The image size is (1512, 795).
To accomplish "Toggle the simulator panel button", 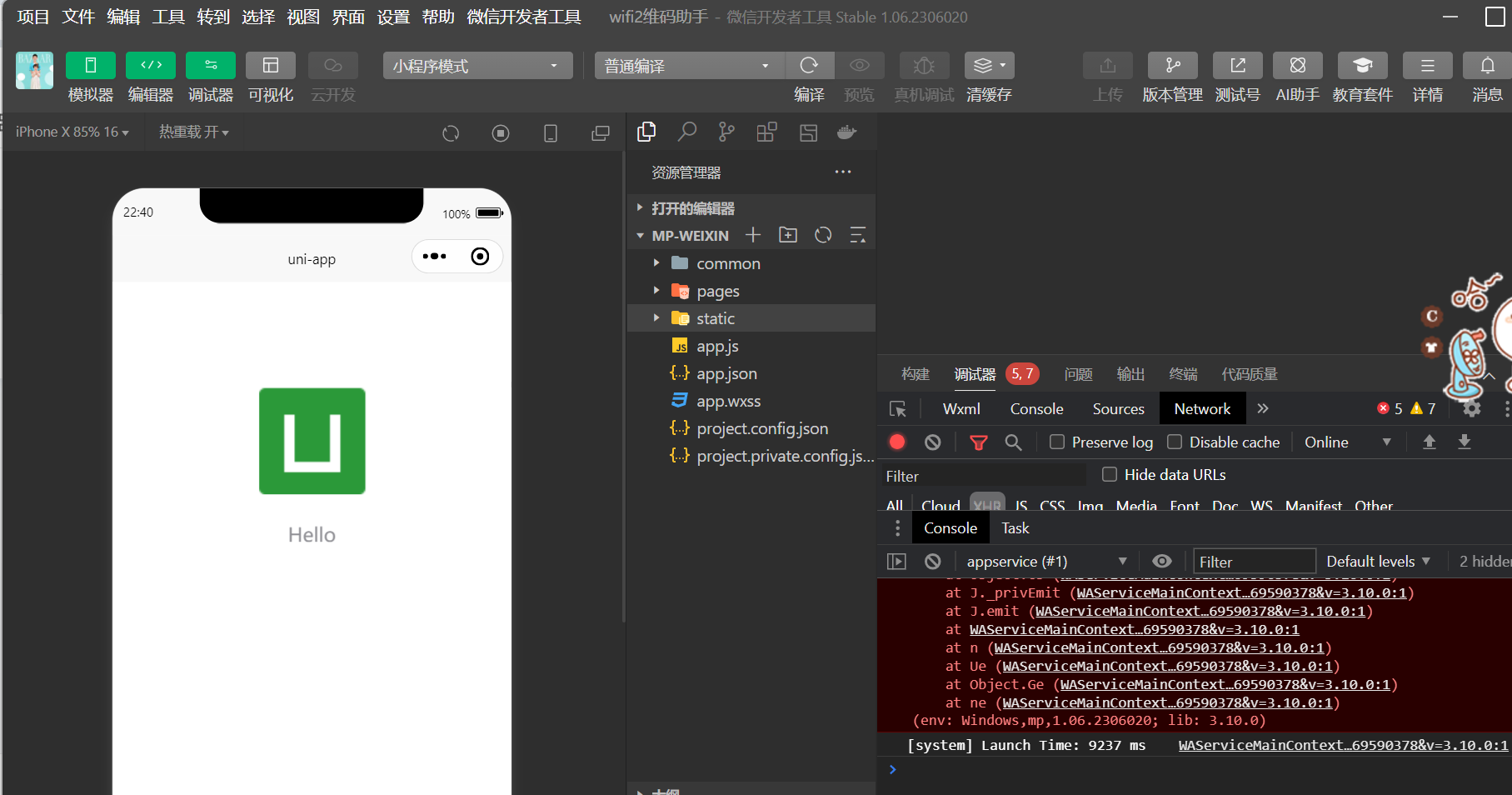I will click(x=90, y=66).
